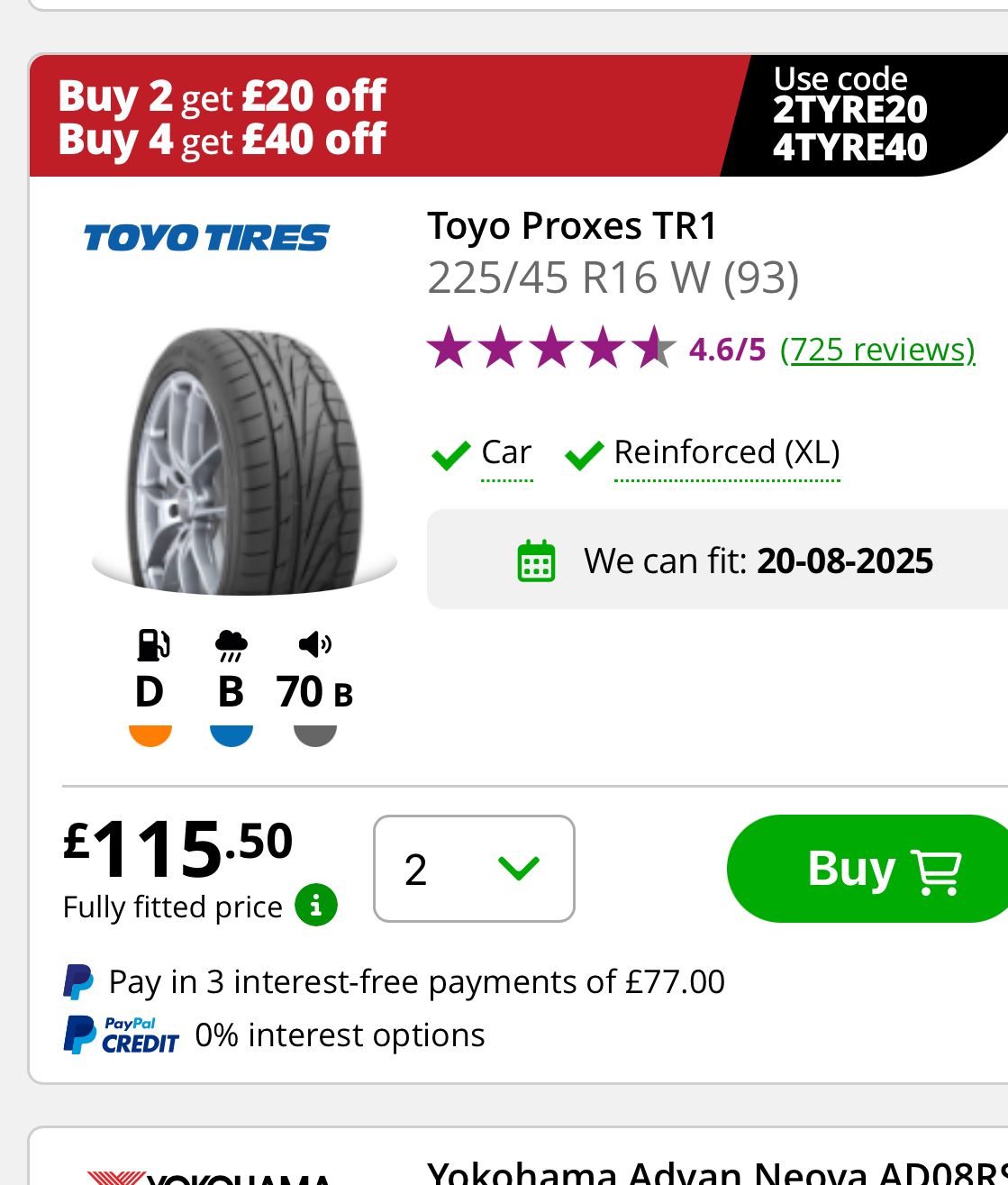Click the green info icon beside Fully fitted price
Screen dimensions: 1008x1185
[316, 906]
